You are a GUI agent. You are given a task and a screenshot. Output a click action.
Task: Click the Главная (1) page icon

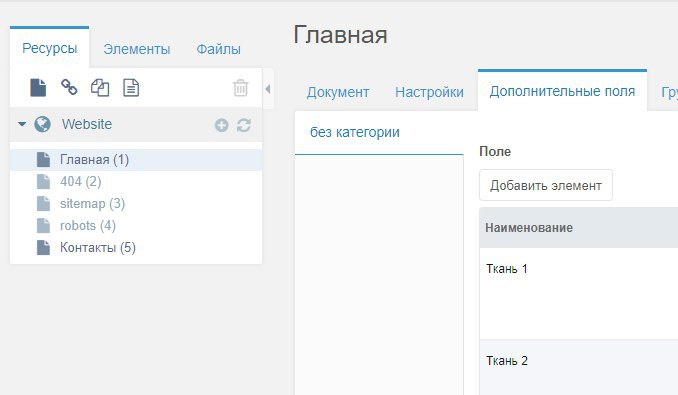pos(43,159)
